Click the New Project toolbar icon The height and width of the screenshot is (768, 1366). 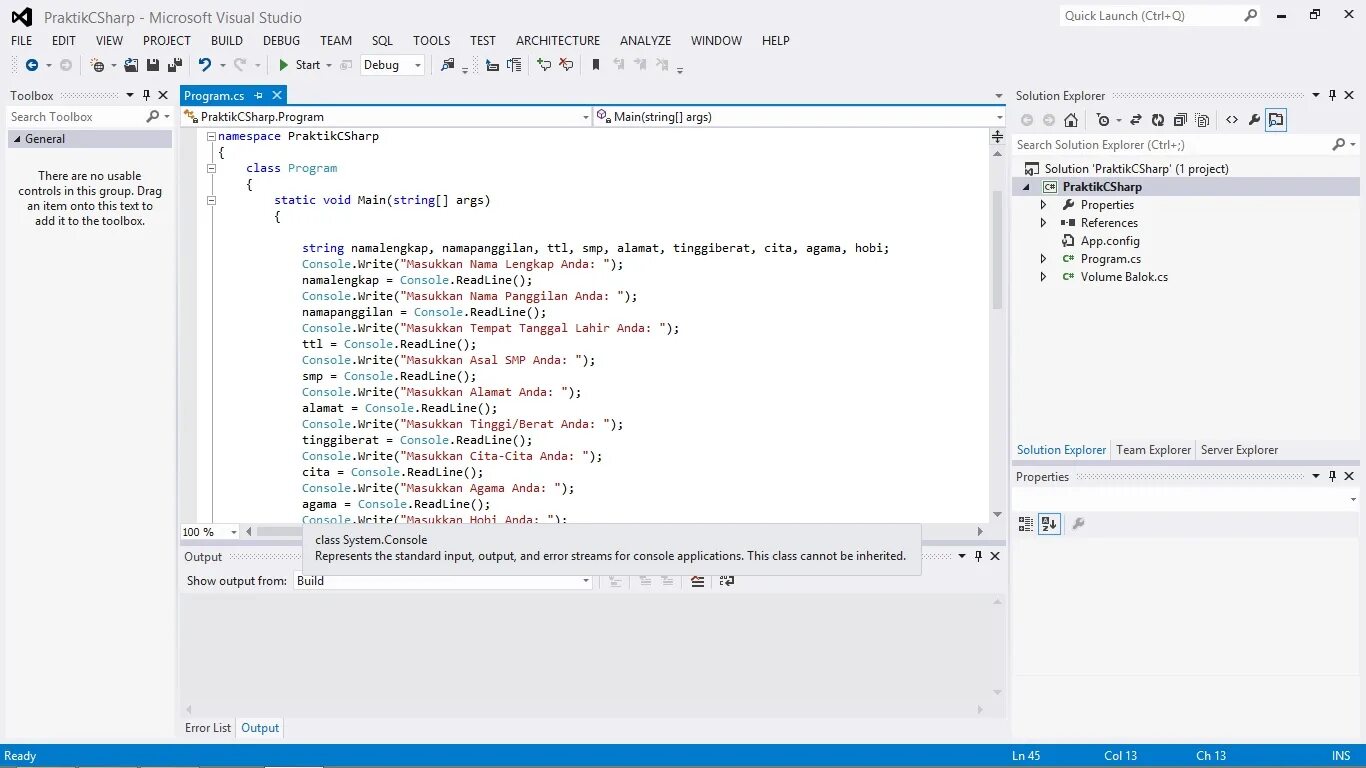pyautogui.click(x=97, y=65)
